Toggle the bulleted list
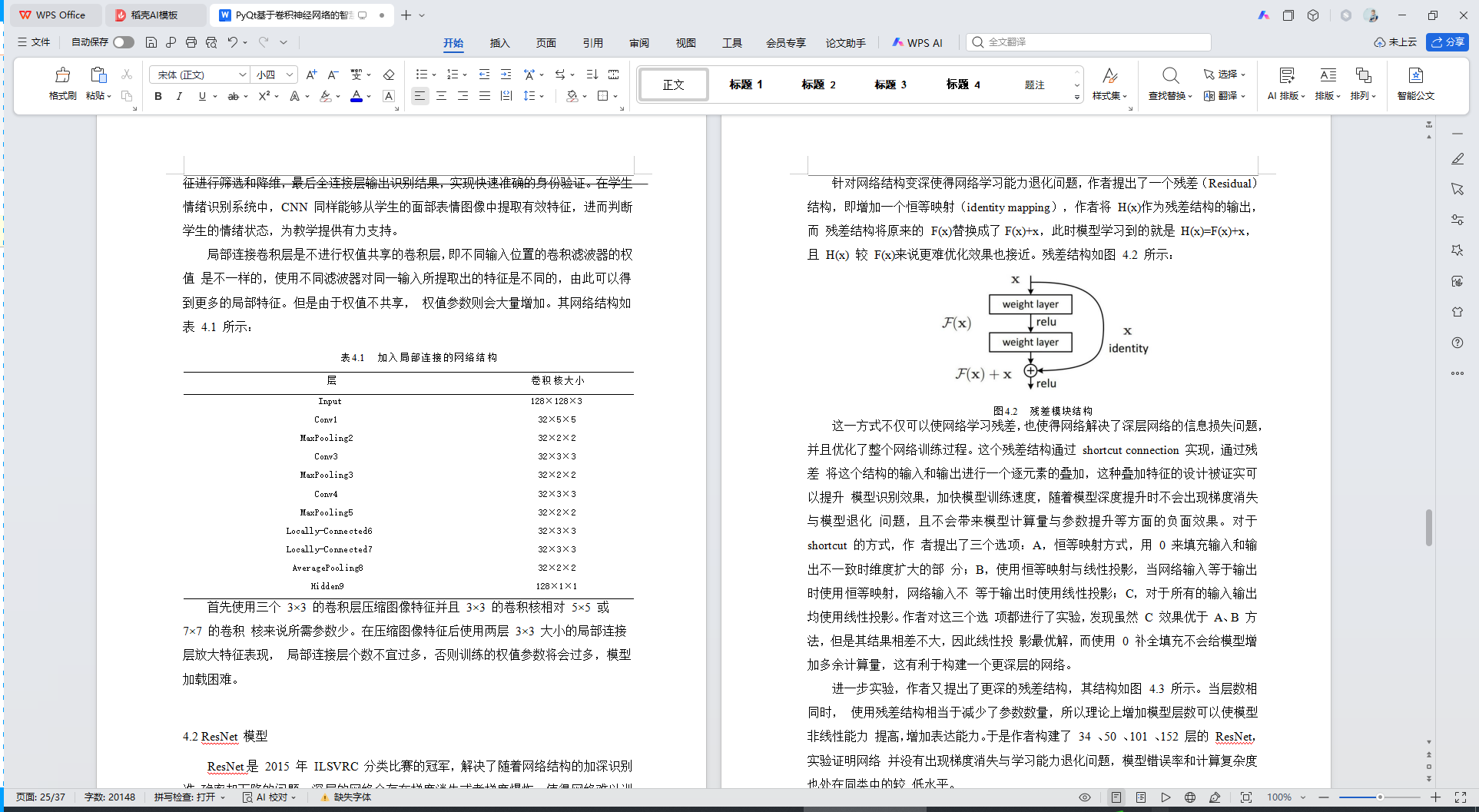 [421, 75]
